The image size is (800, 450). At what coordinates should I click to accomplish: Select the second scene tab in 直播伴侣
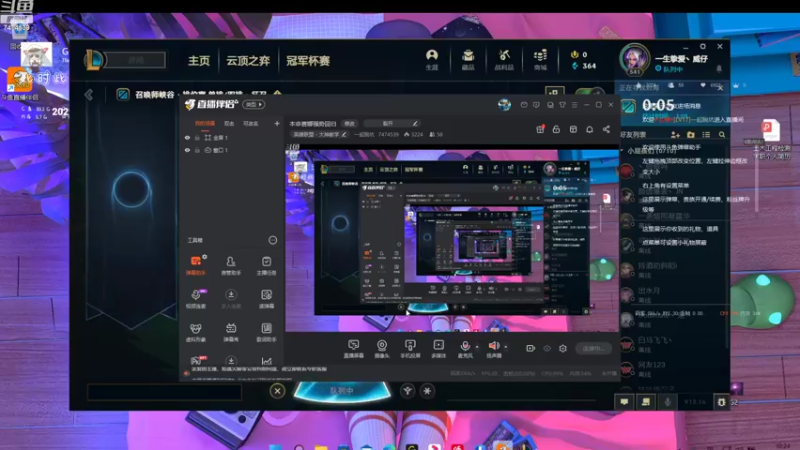click(x=229, y=123)
